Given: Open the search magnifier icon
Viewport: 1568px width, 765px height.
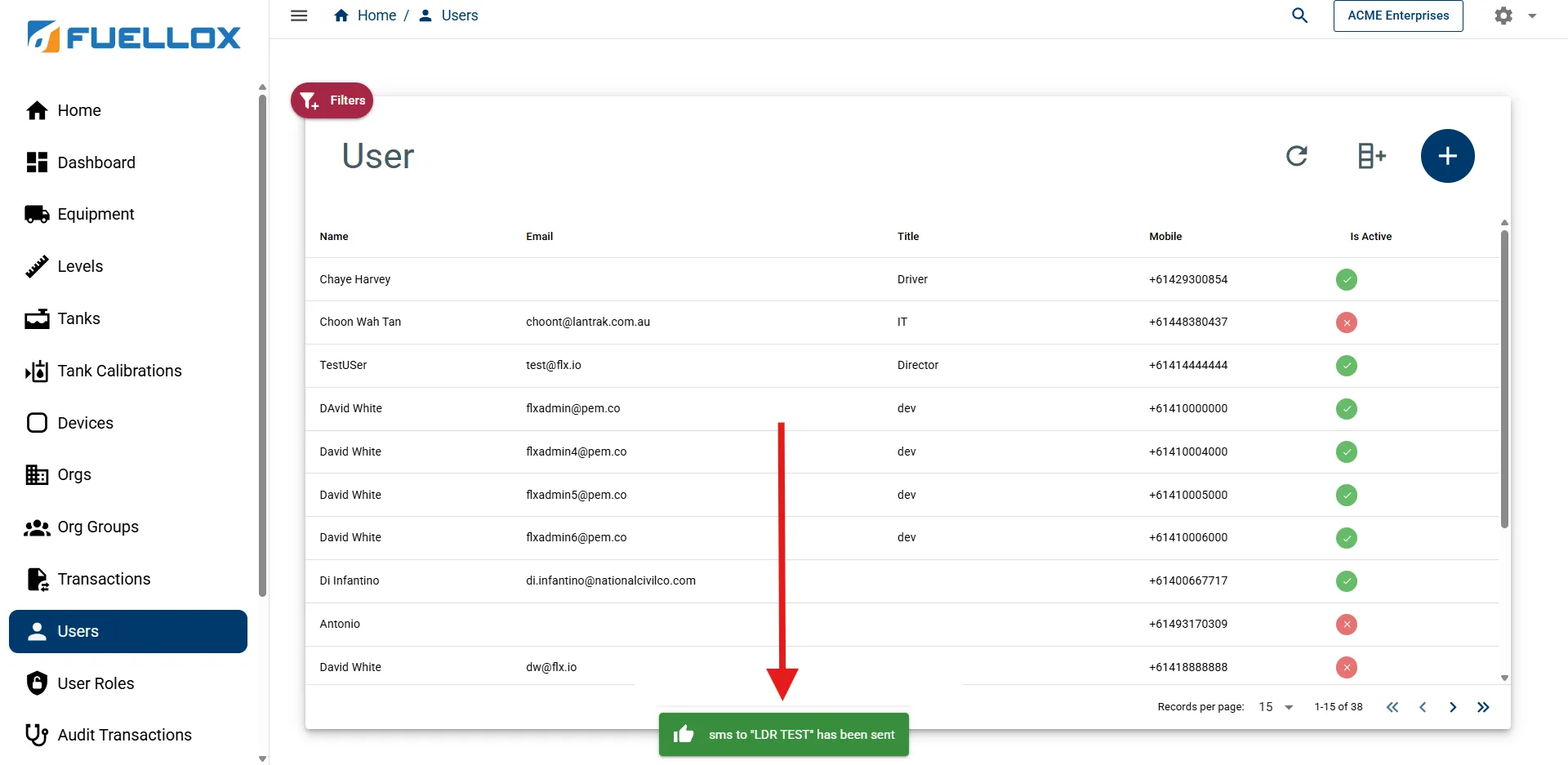Looking at the screenshot, I should [x=1299, y=16].
